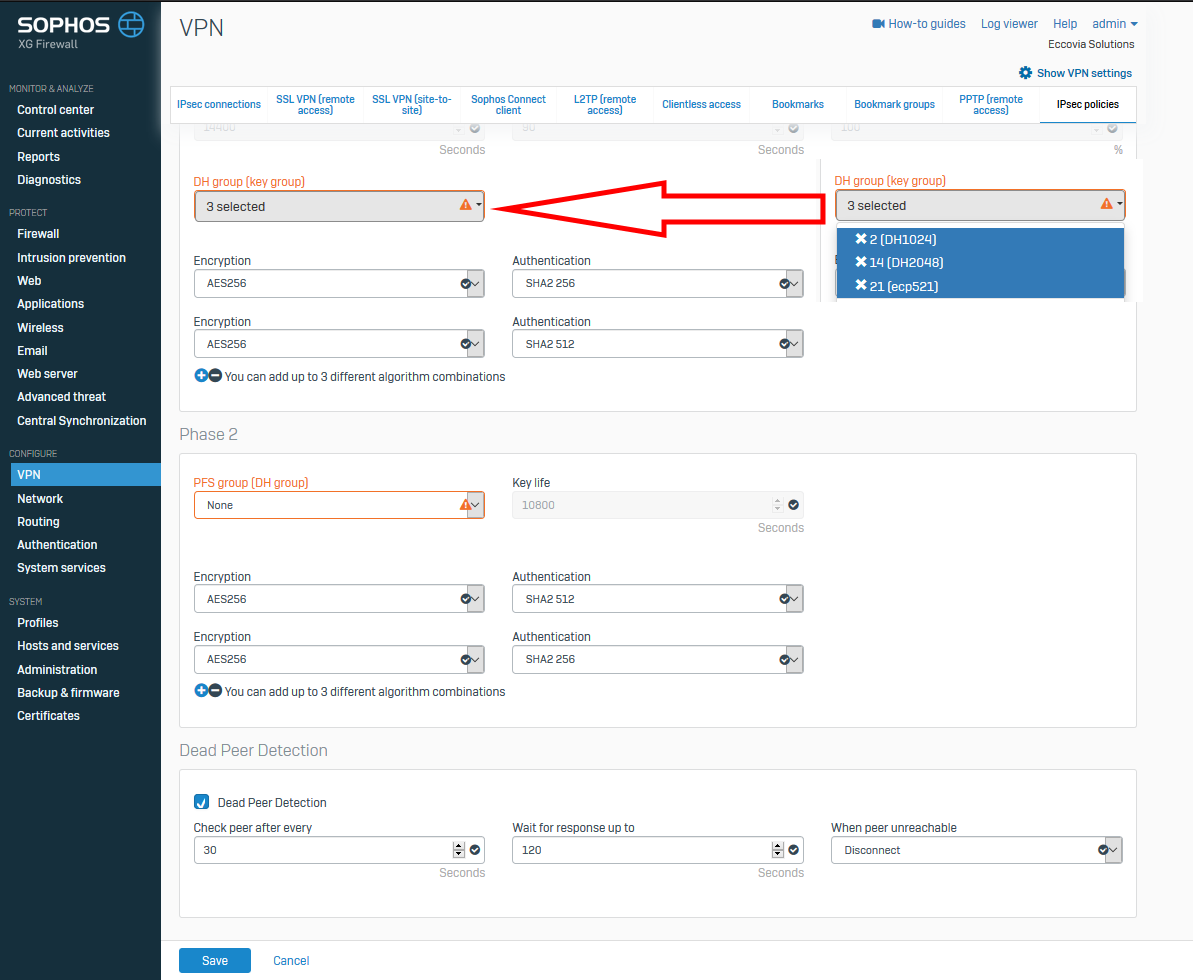Open Phase 2 SHA2 512 authentication dropdown
Image resolution: width=1193 pixels, height=980 pixels.
pyautogui.click(x=657, y=599)
